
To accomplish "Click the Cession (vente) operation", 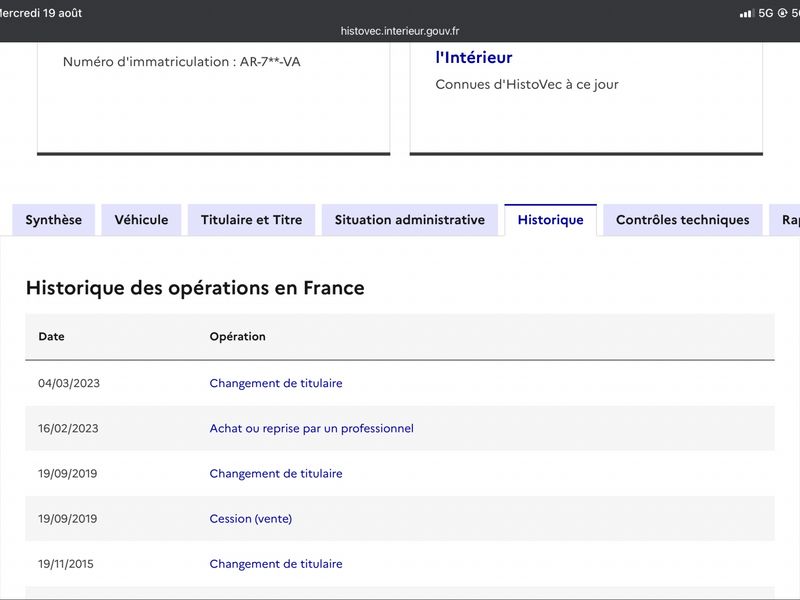I will click(251, 519).
